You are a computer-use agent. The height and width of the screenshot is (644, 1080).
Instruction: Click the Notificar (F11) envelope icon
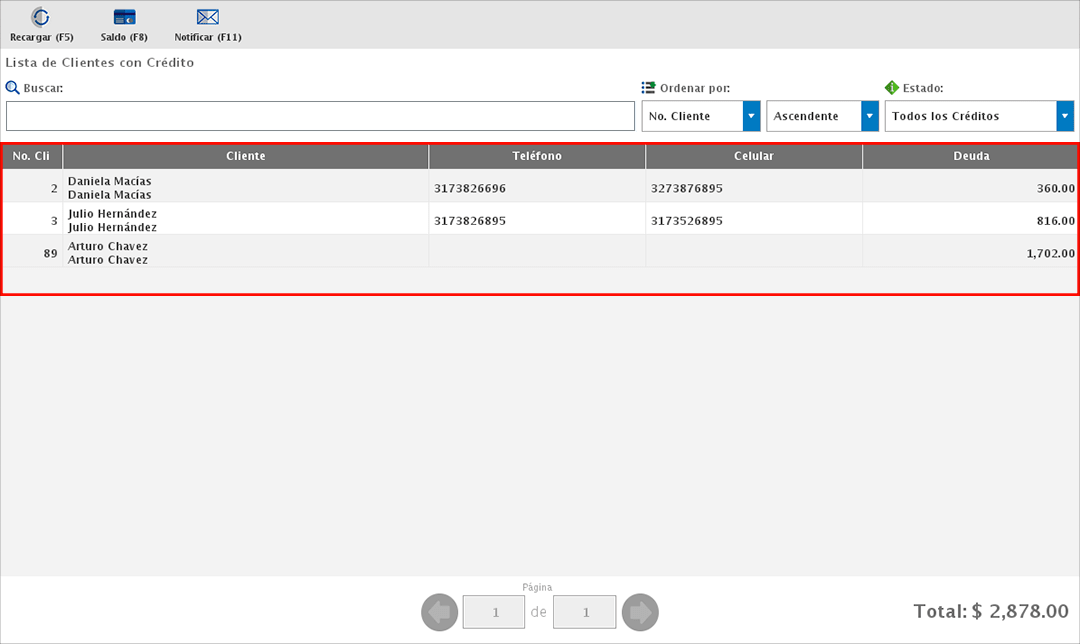(x=207, y=17)
